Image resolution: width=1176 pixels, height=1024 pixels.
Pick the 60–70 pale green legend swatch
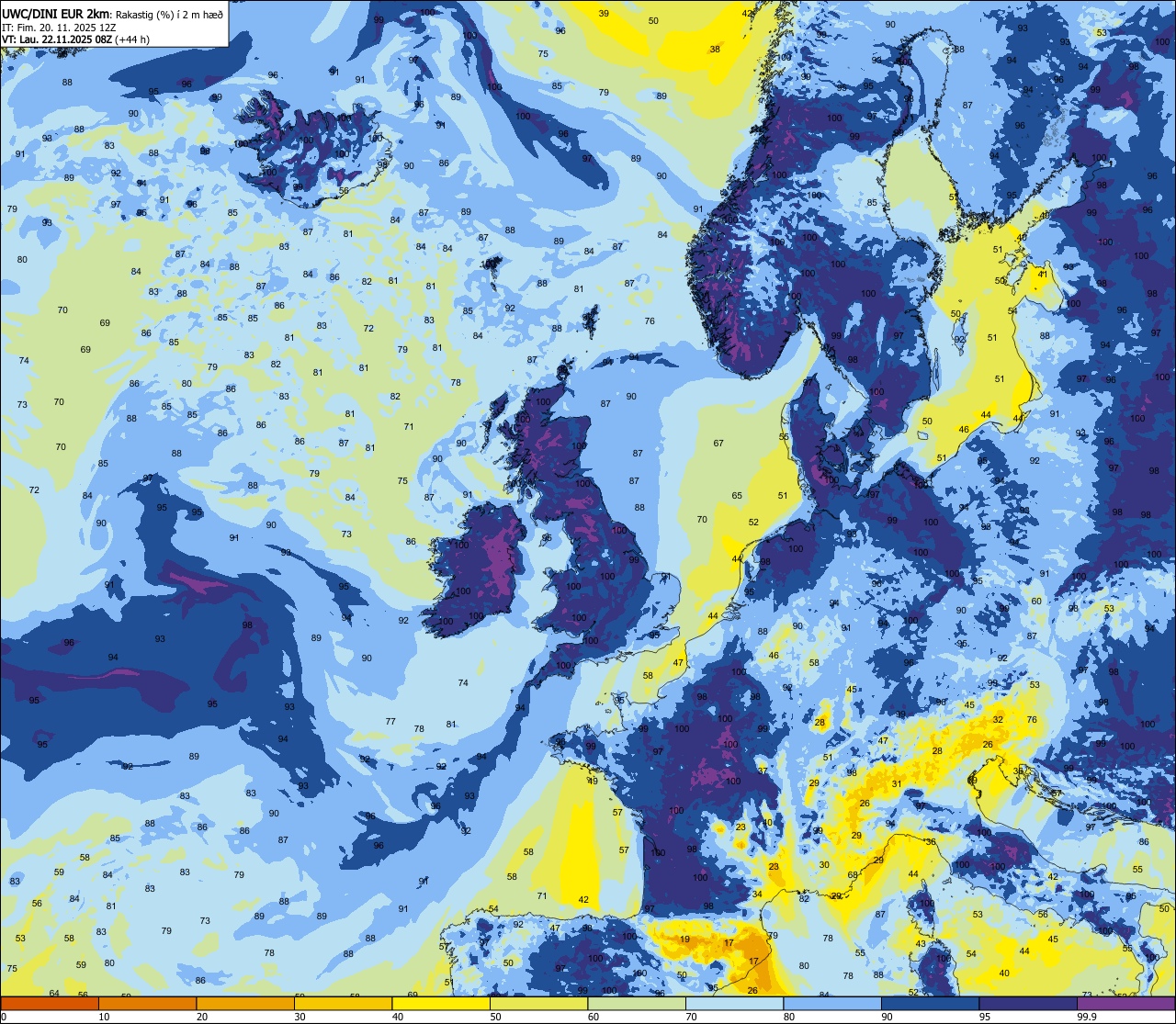pyautogui.click(x=637, y=1004)
